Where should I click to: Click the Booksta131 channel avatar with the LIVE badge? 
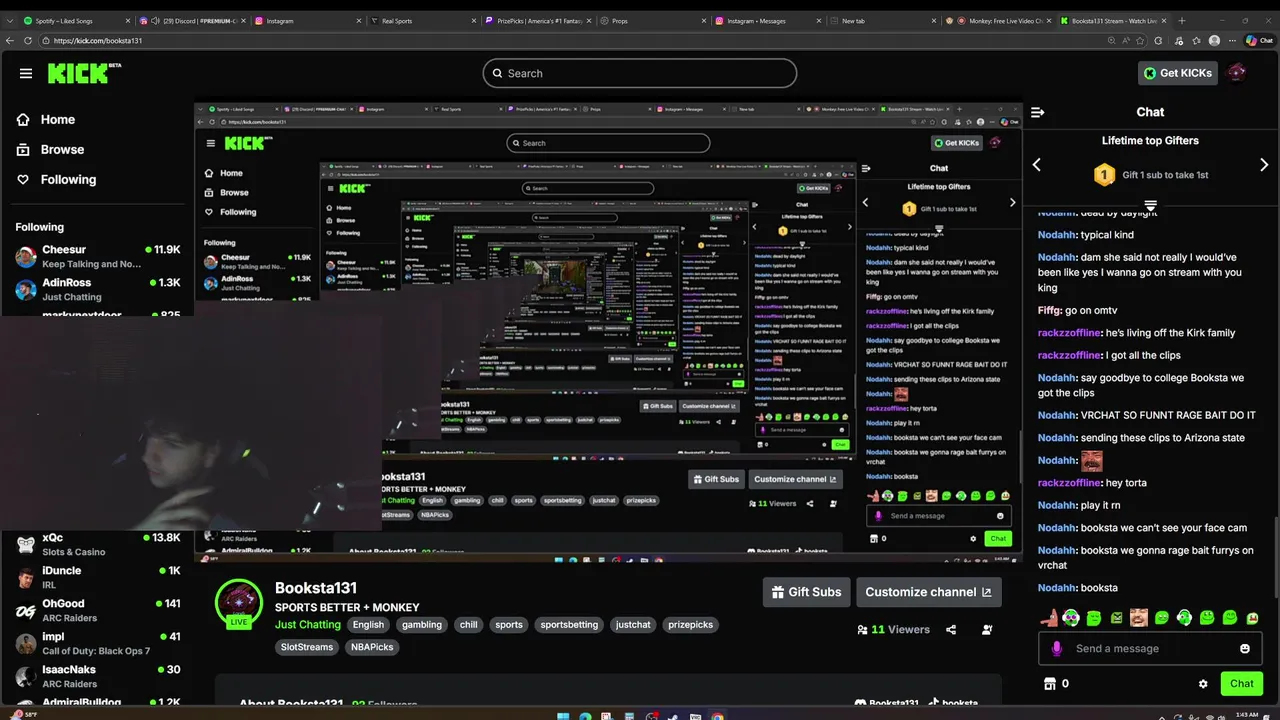click(x=238, y=603)
